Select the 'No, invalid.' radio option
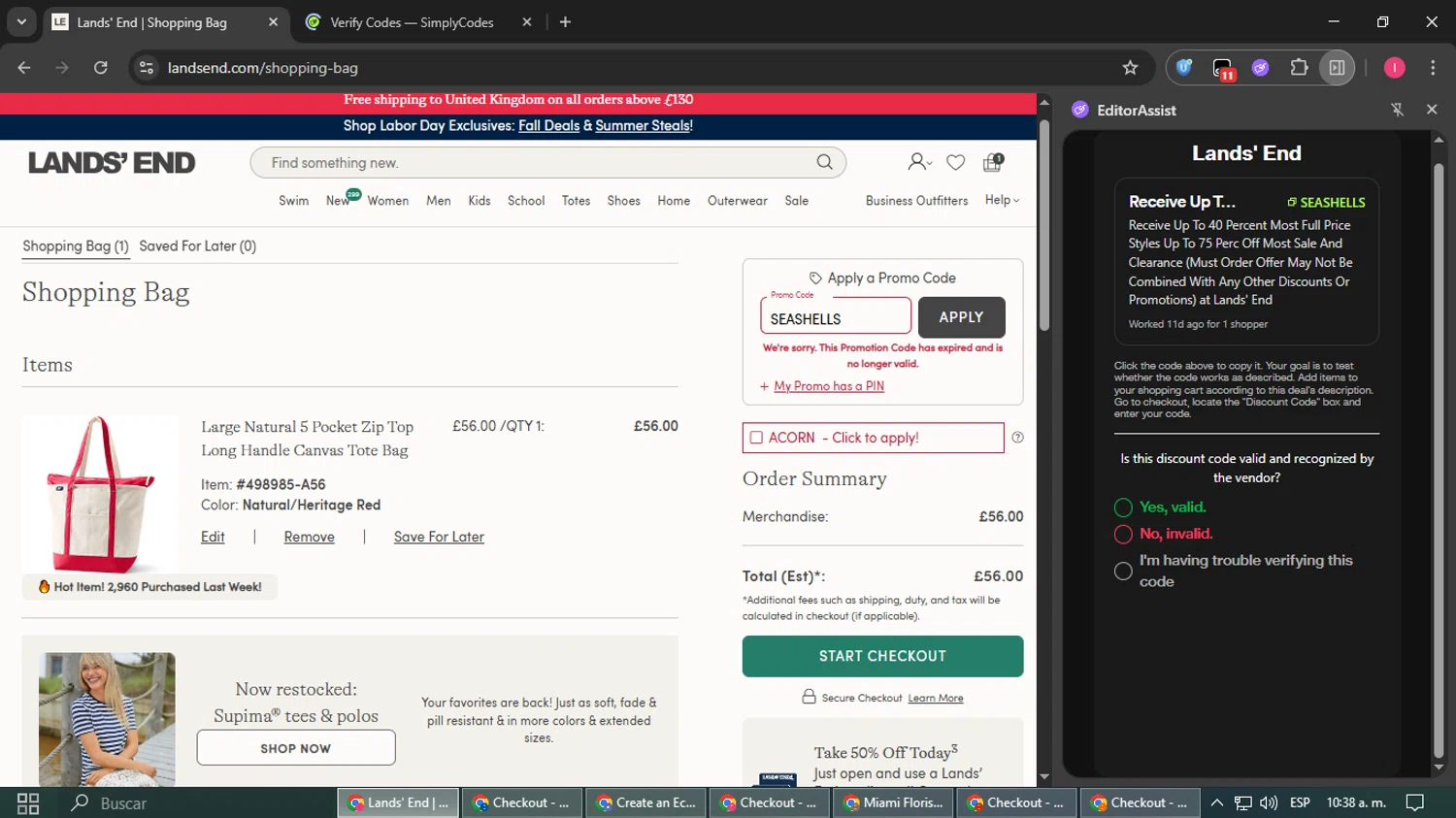The width and height of the screenshot is (1456, 818). click(1123, 534)
